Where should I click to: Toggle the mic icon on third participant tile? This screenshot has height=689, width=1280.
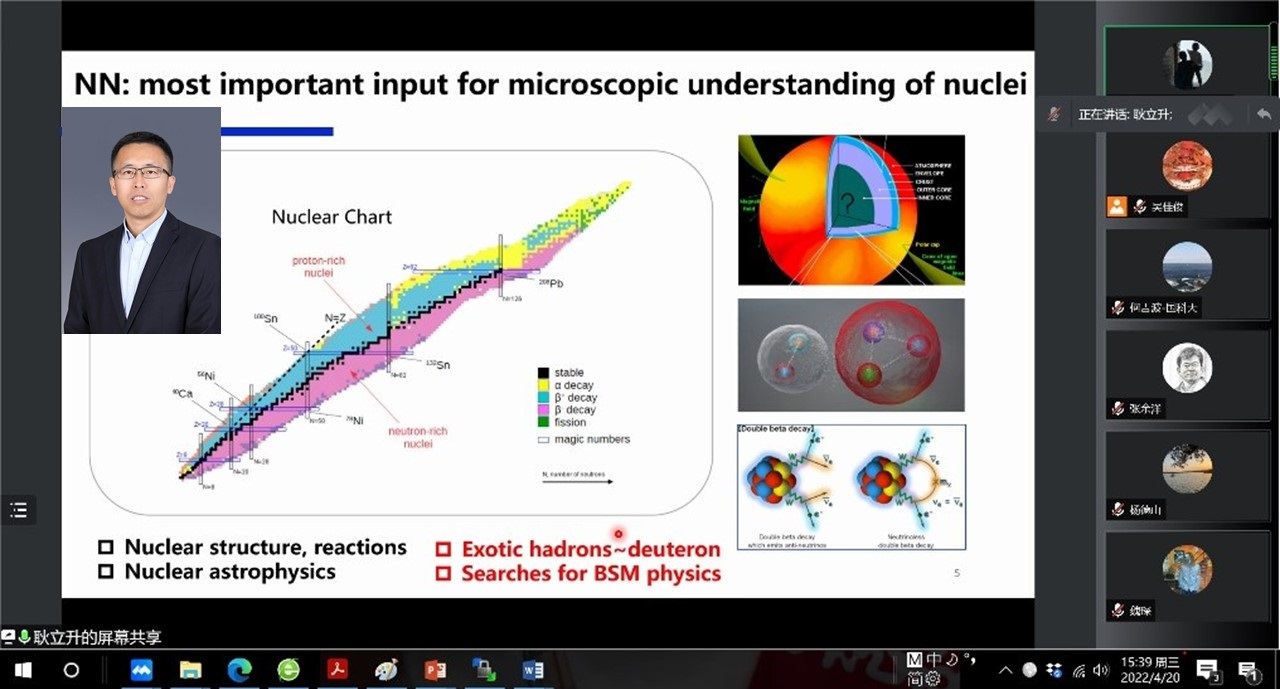tap(1117, 308)
